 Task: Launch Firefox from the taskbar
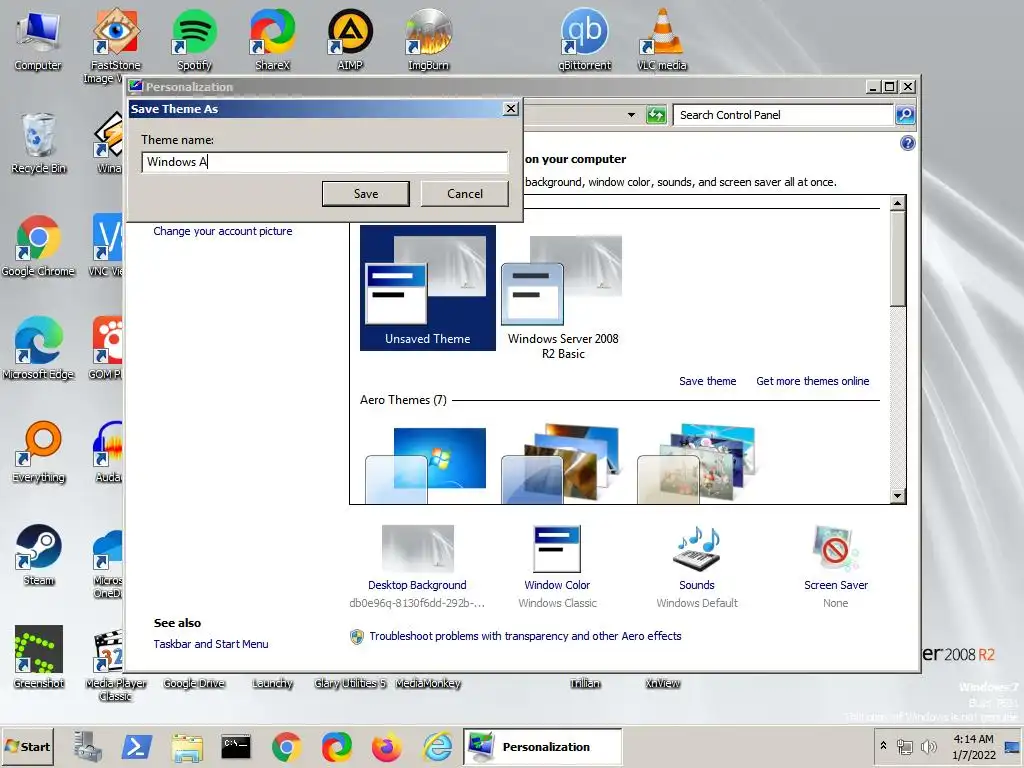coord(387,746)
